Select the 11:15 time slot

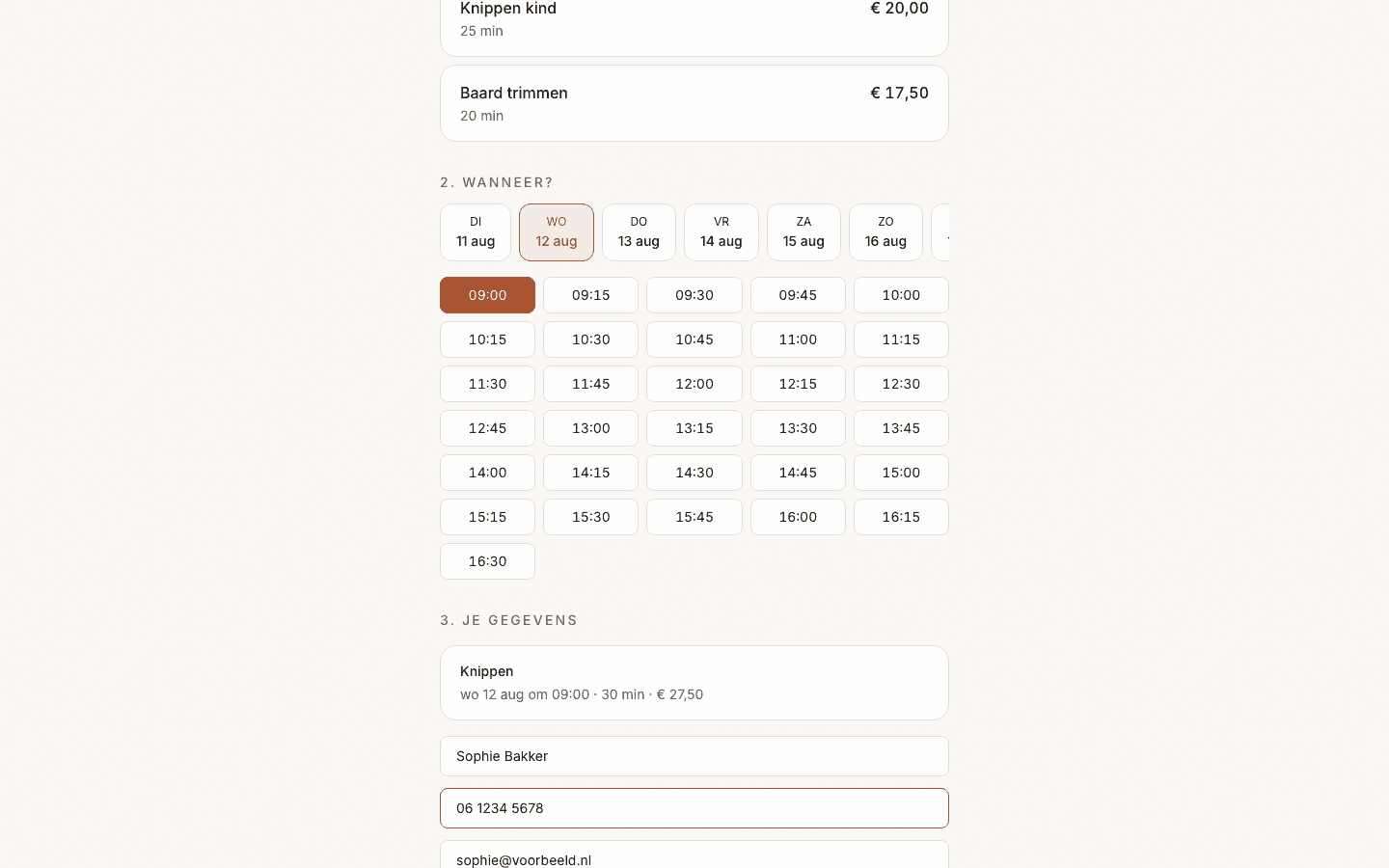pos(901,339)
